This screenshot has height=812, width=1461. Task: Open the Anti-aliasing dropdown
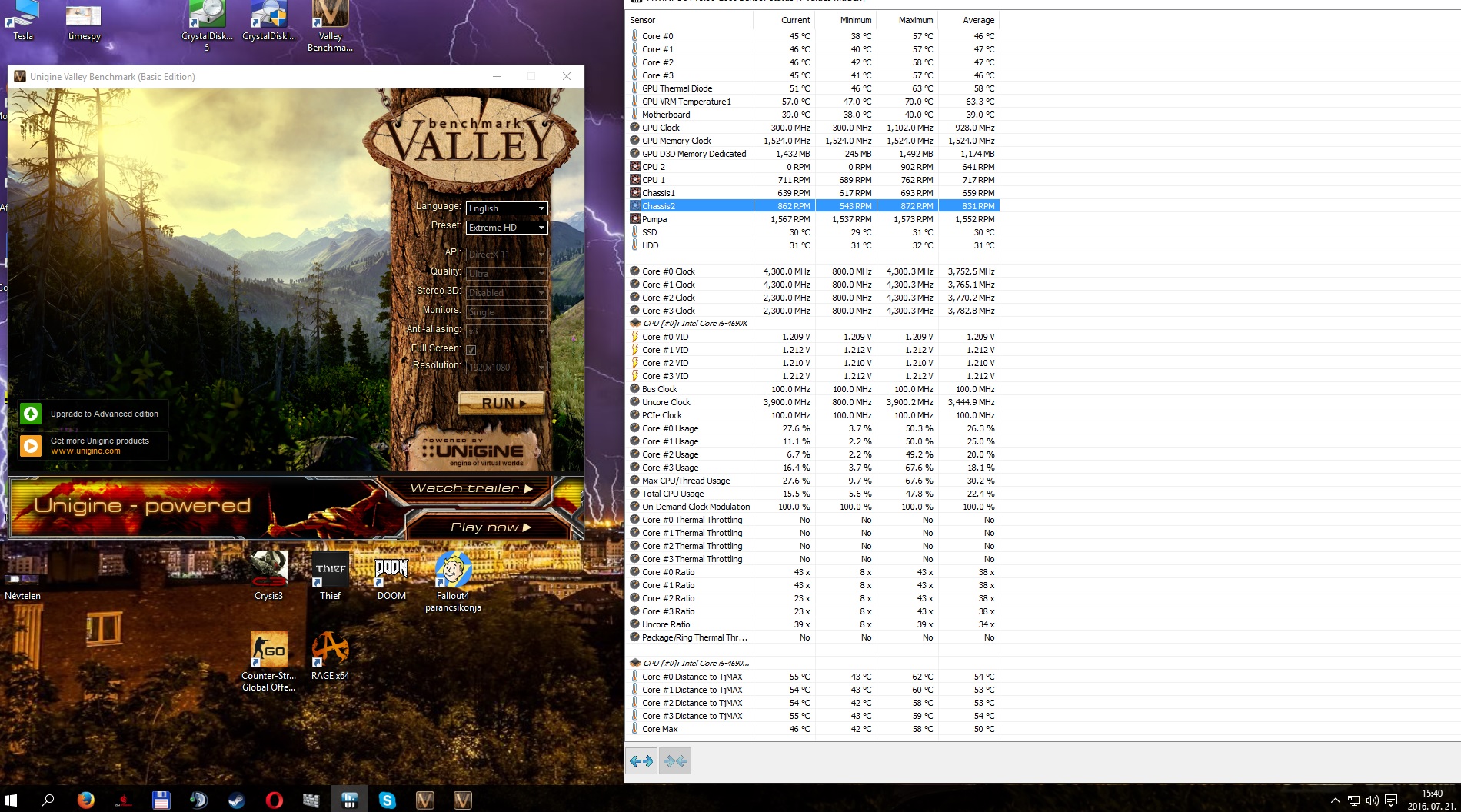507,331
